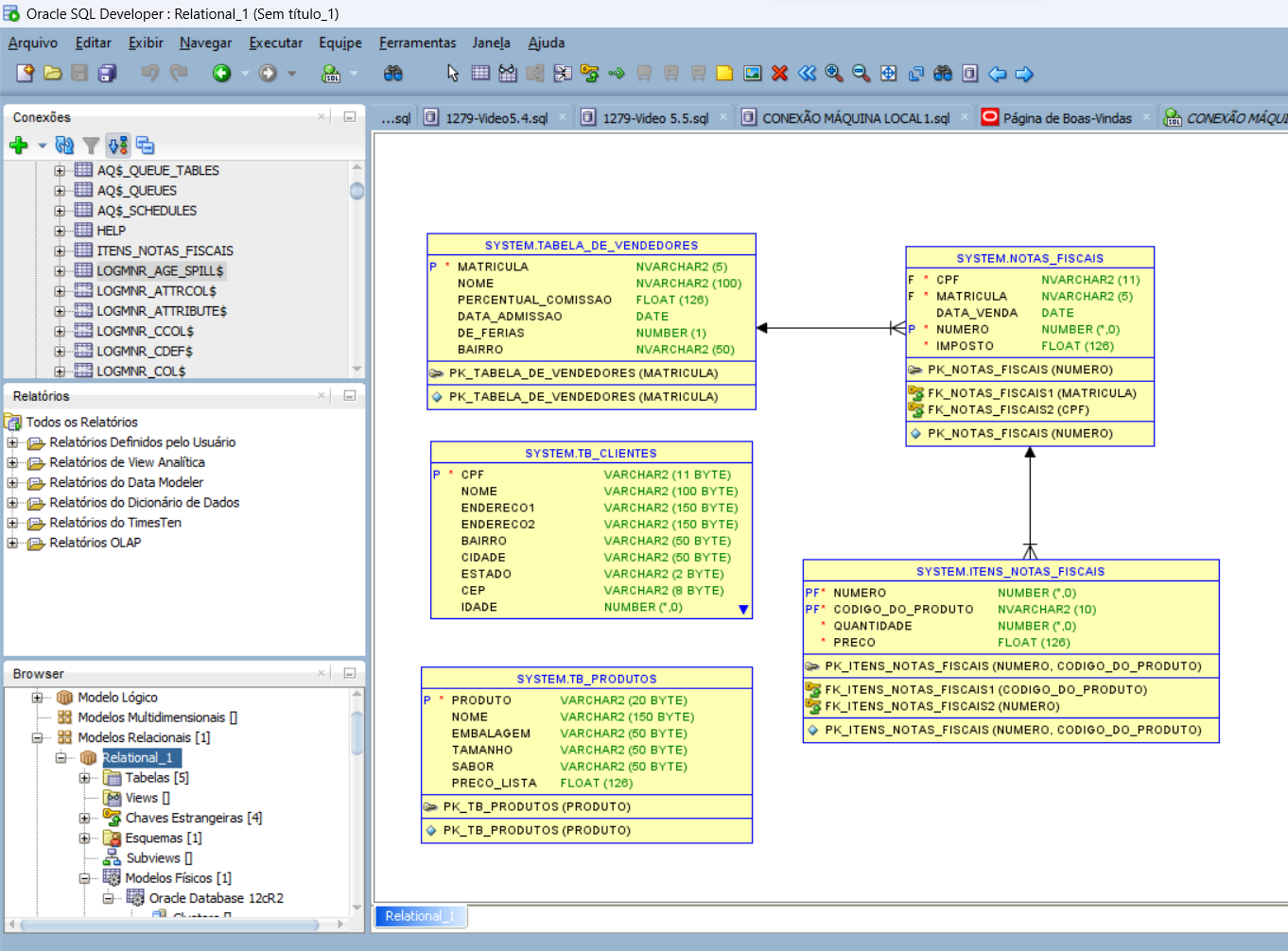Select the LOGMNR_AGE_SPILL$ table row
Screen dimensions: 1288x951
coord(160,270)
